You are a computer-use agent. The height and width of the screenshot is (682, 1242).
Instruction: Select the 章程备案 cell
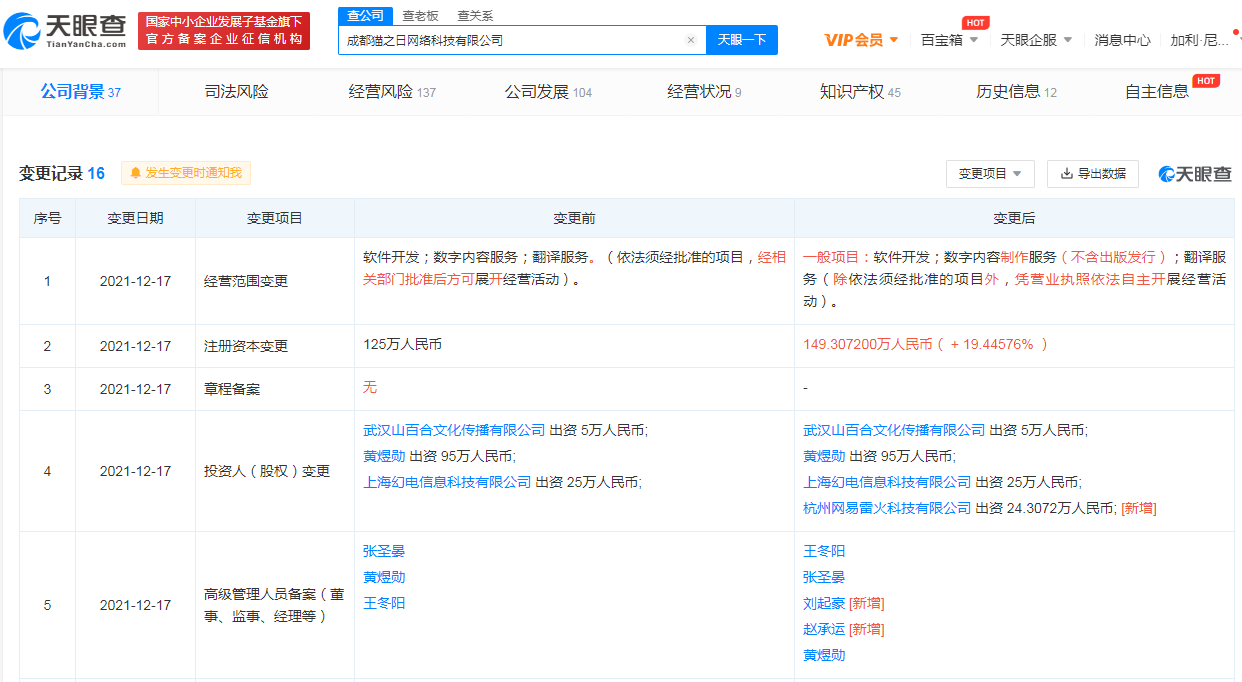(x=275, y=389)
